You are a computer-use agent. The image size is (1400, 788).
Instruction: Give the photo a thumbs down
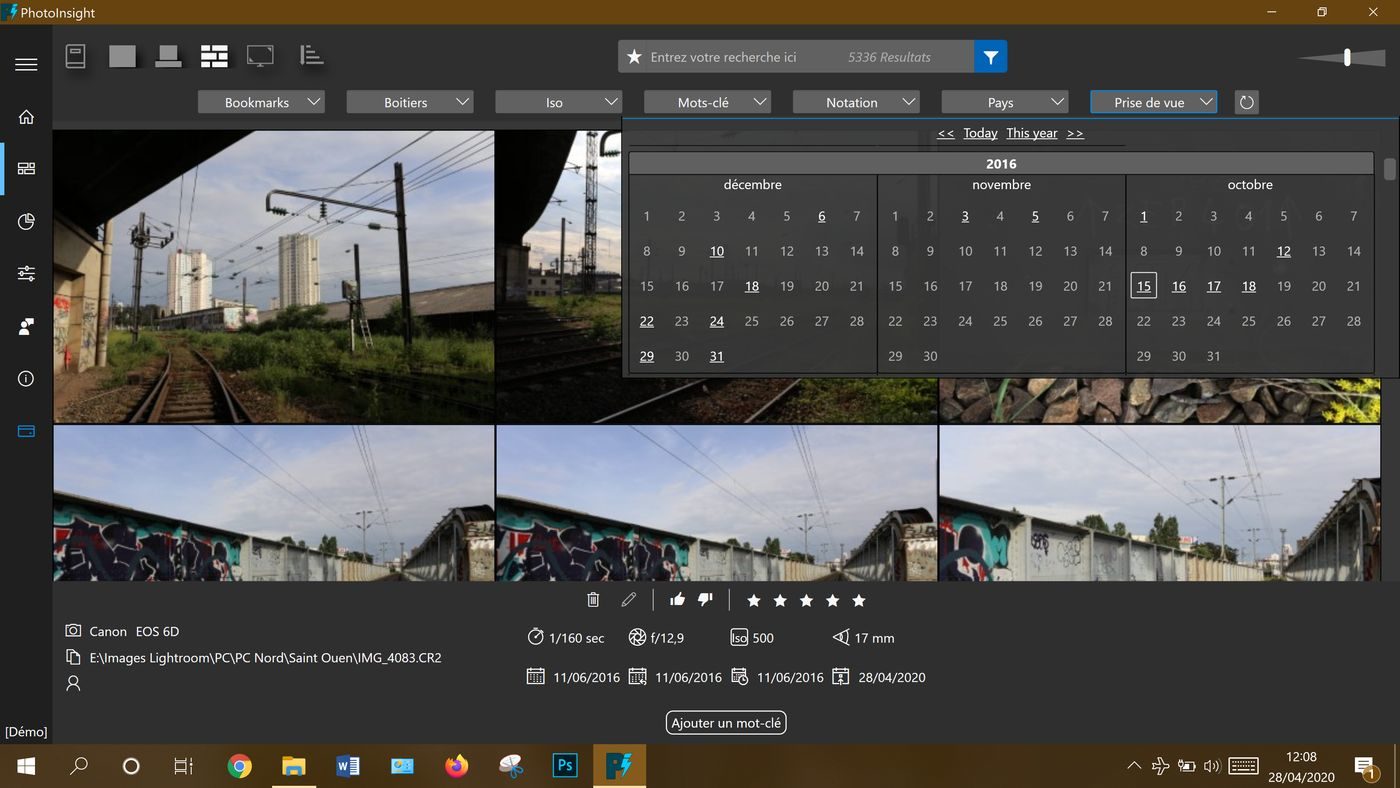705,598
